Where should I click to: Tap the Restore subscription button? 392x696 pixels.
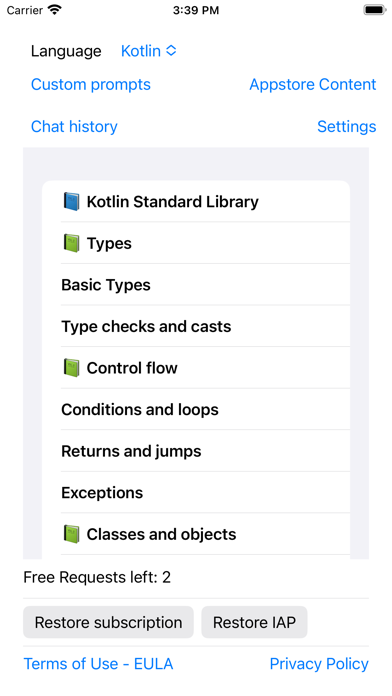[108, 622]
